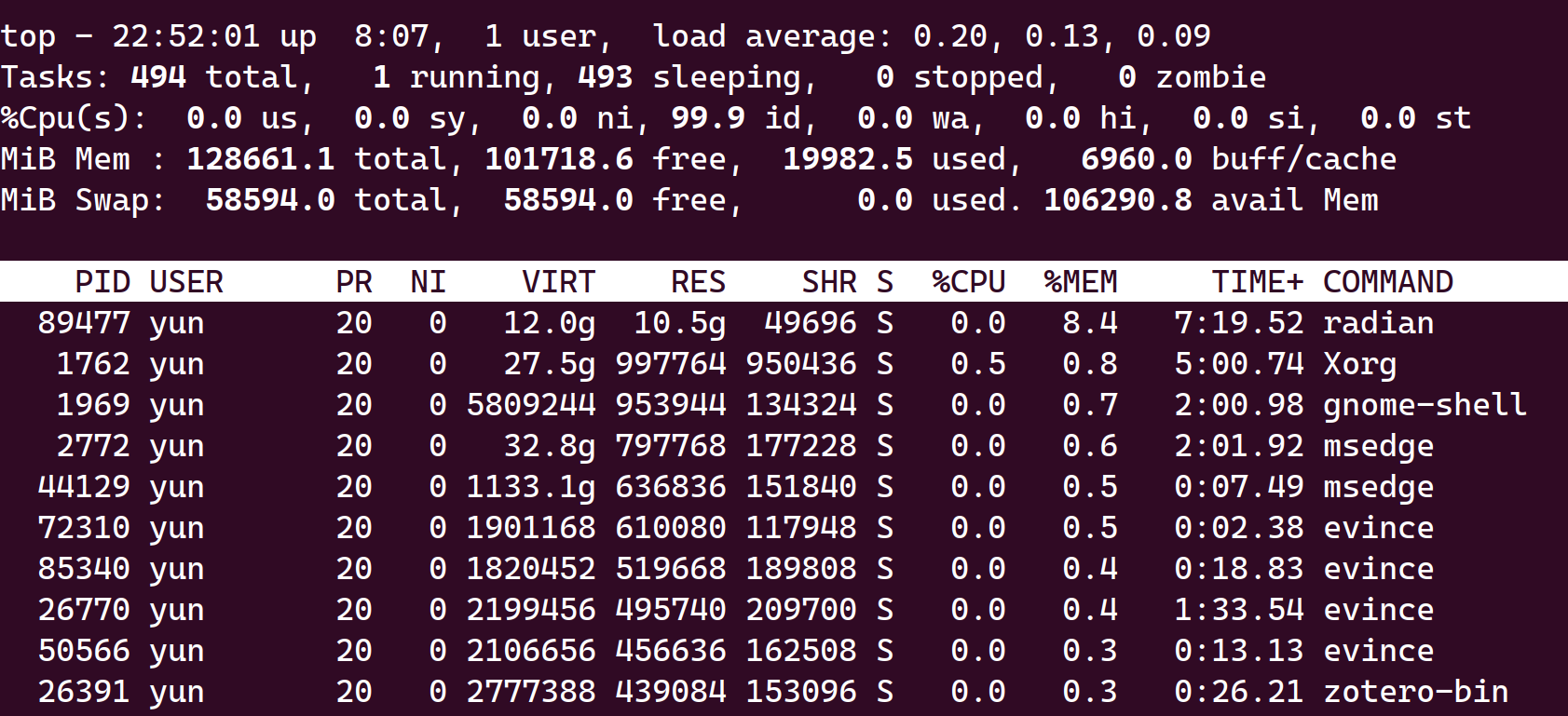Click the %CPU column header
1568x716 pixels.
969,282
